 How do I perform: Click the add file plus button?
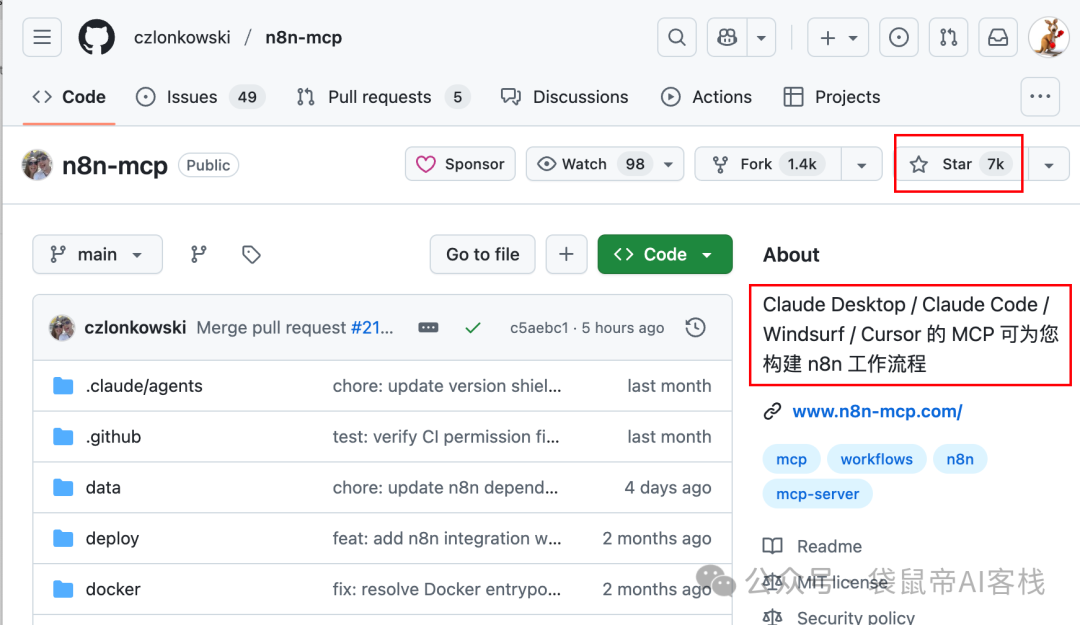click(x=566, y=254)
